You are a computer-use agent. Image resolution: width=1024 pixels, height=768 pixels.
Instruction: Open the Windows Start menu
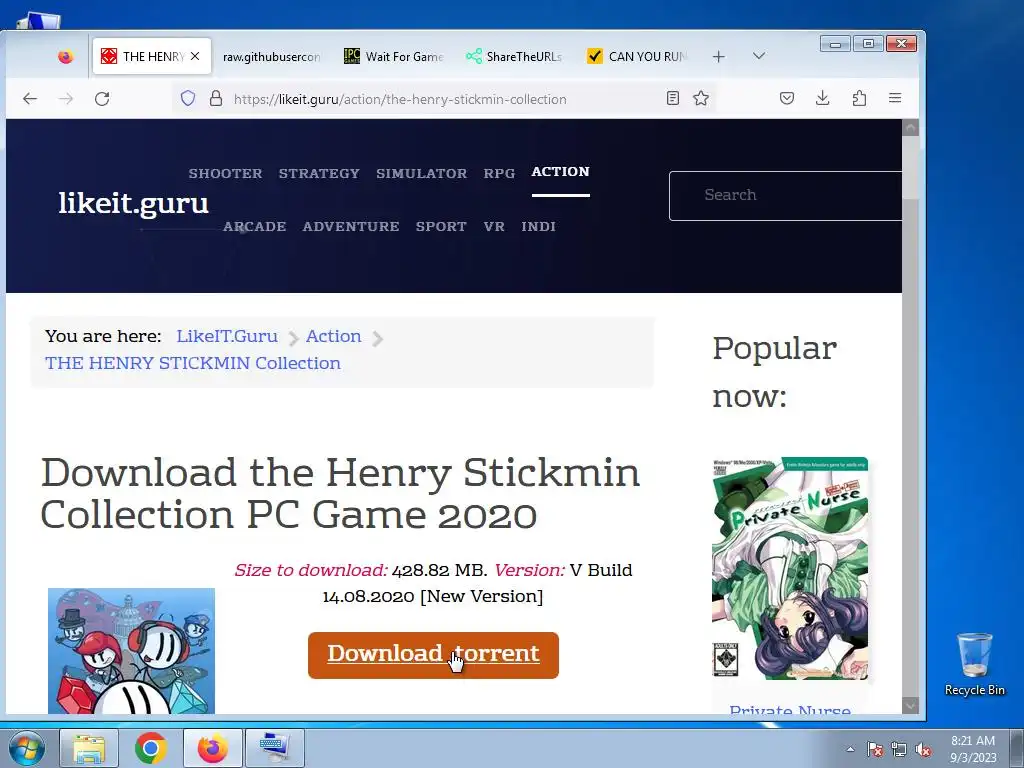click(27, 748)
